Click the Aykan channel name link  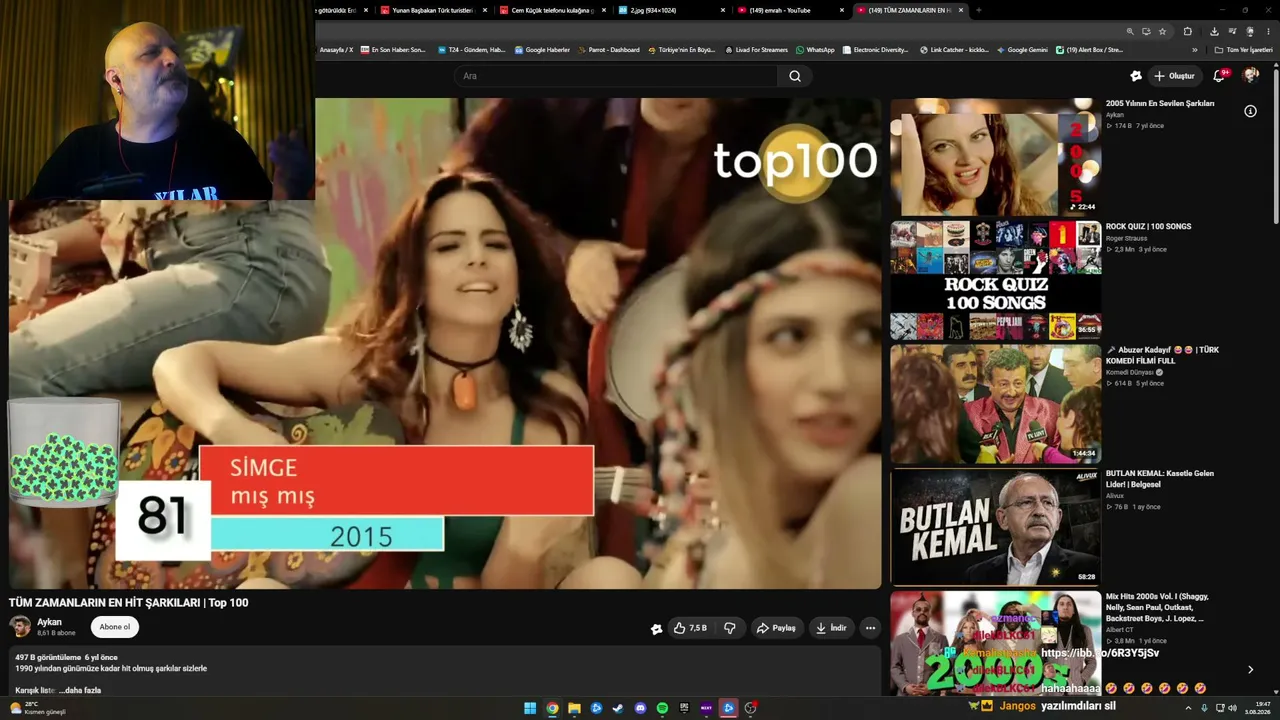(49, 622)
